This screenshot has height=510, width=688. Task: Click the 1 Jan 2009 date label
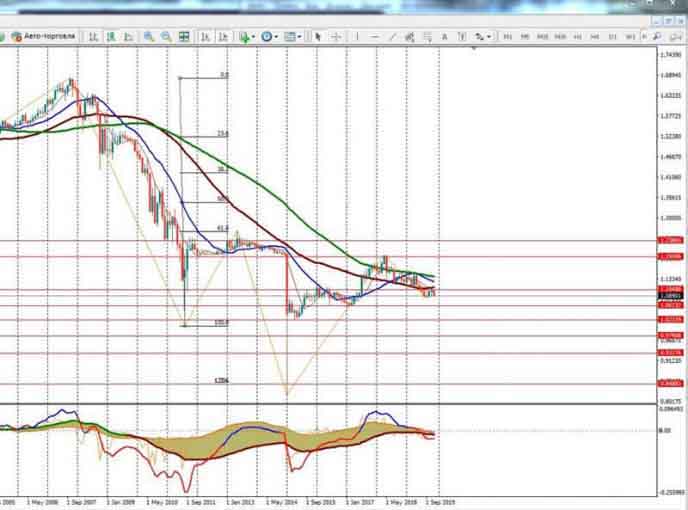click(121, 501)
